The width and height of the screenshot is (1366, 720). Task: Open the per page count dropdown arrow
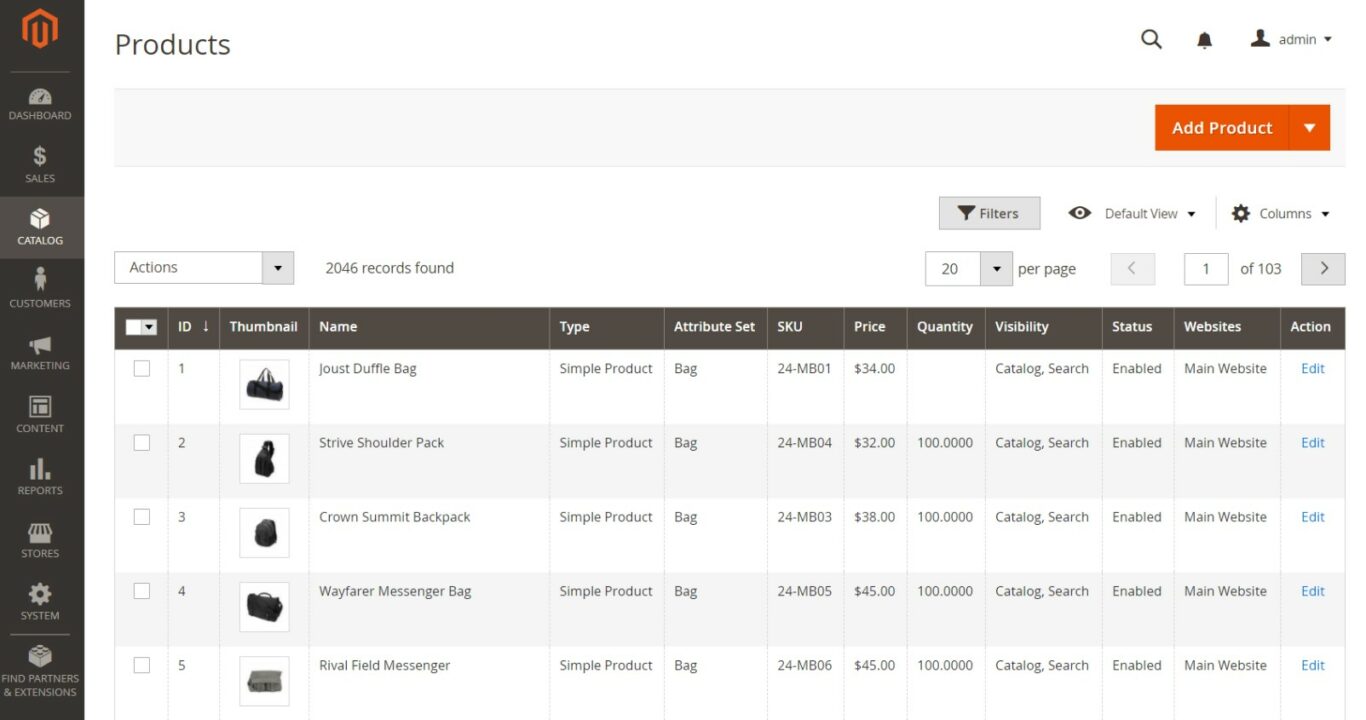click(x=996, y=268)
